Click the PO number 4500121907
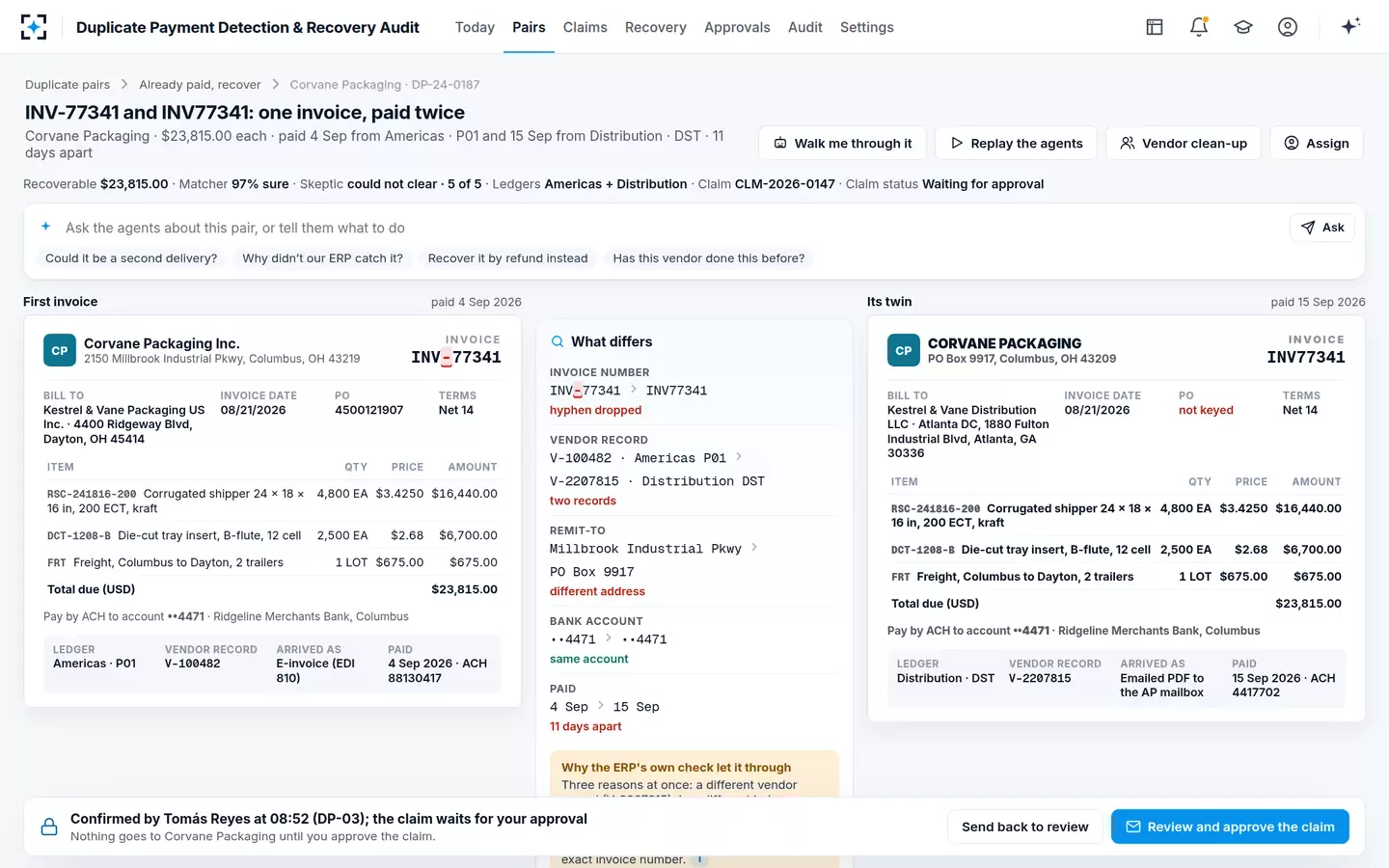 [369, 410]
